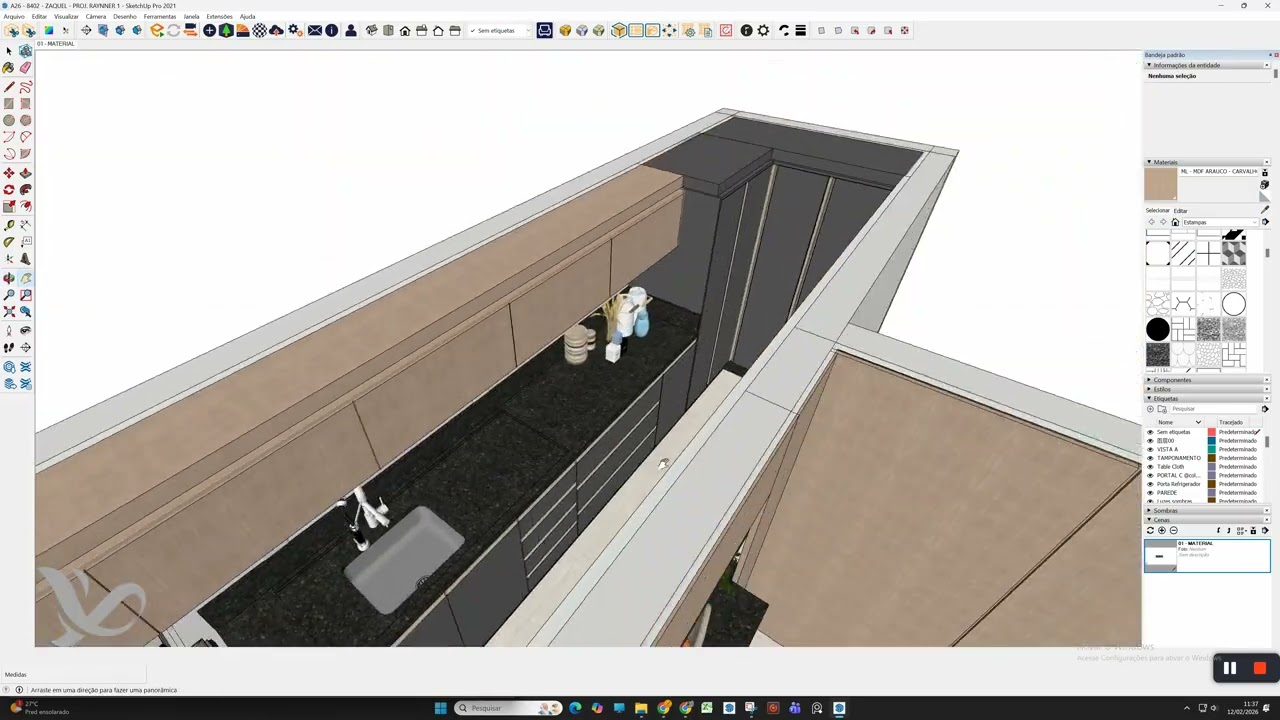Open the Editar menu
Screen dimensions: 1280x720
[x=39, y=17]
